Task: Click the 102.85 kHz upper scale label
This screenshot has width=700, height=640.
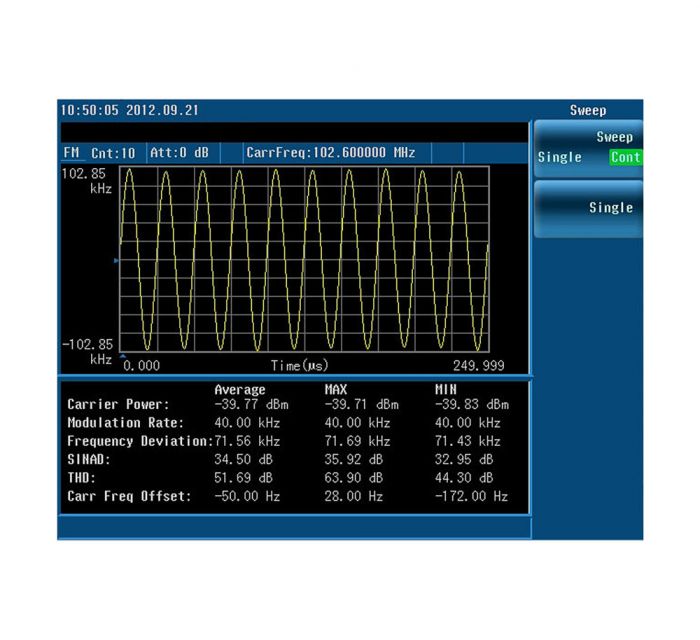Action: (x=87, y=179)
